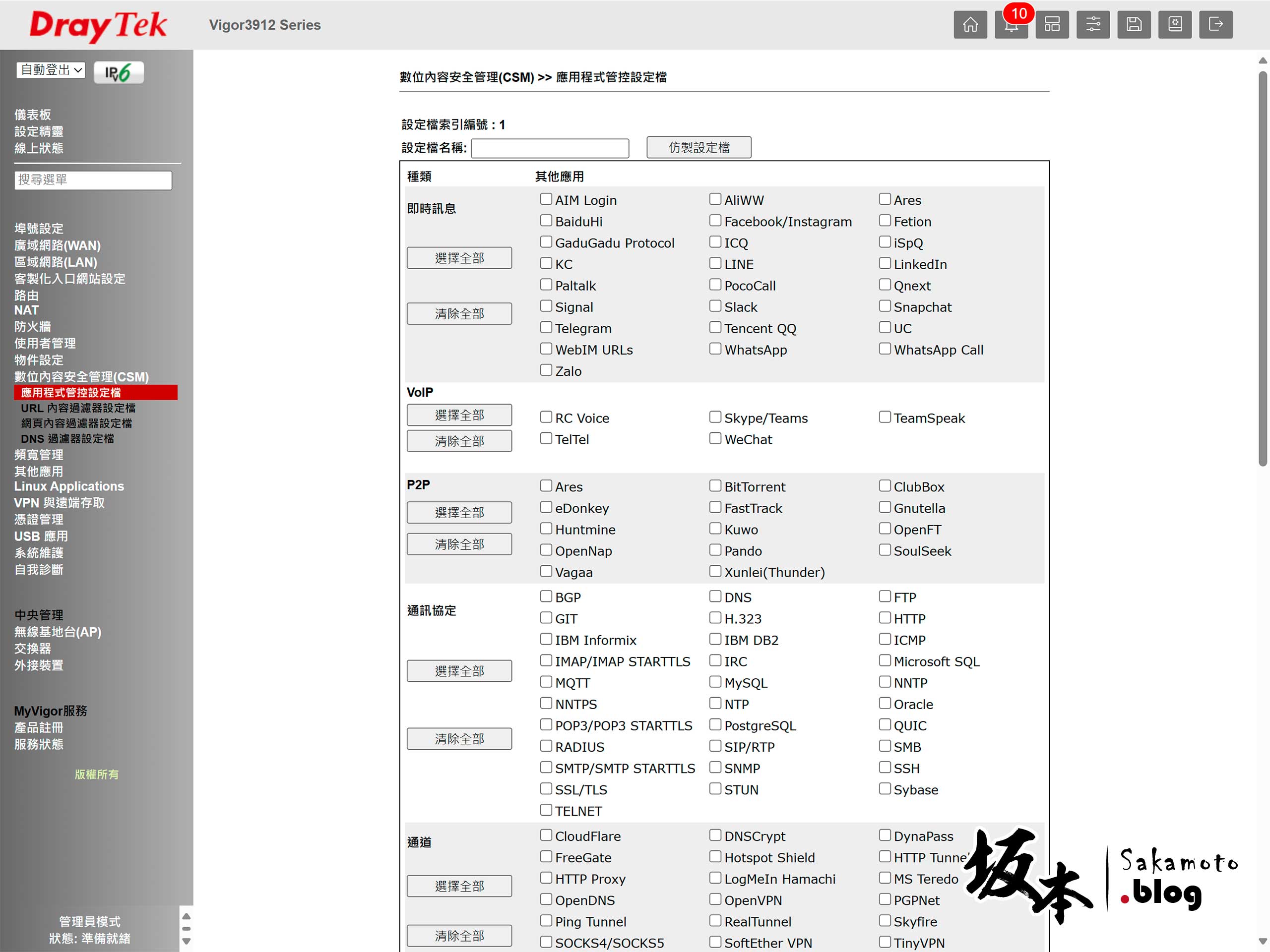
Task: Open Linux Applications sidebar menu
Action: coord(69,486)
